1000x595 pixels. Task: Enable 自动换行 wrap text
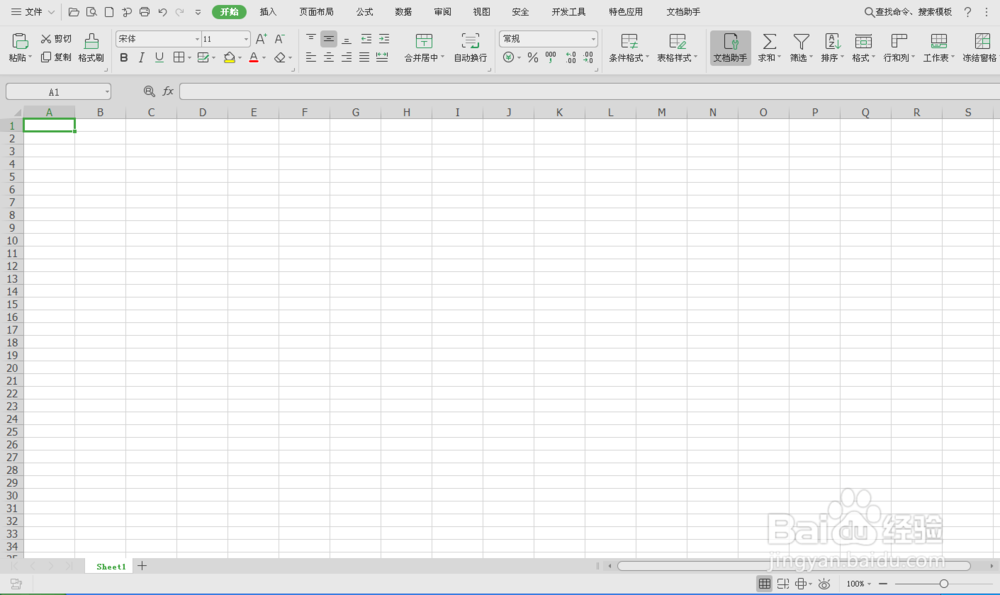[470, 47]
